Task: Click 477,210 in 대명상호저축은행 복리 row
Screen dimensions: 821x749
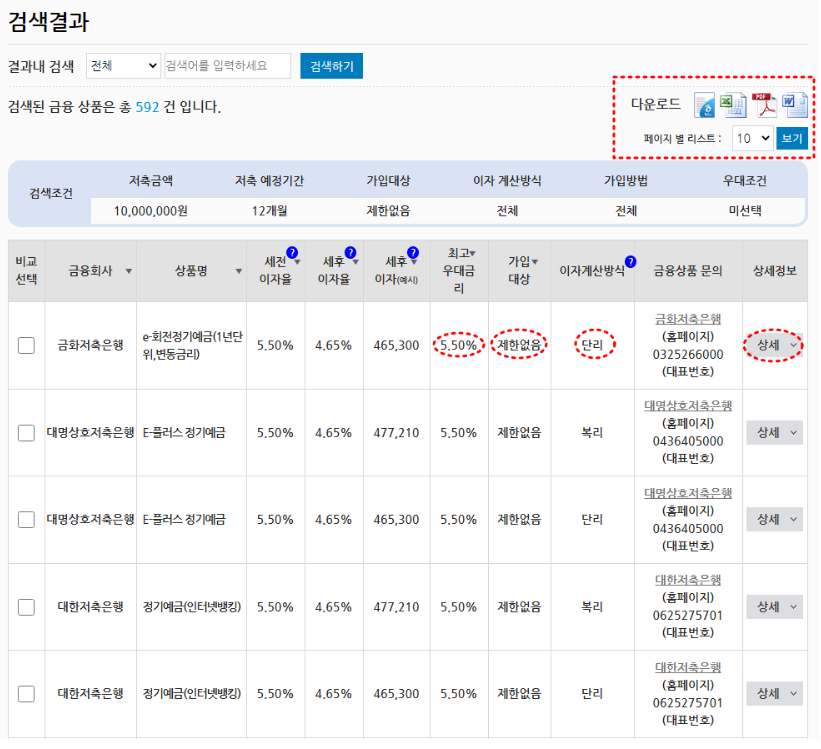Action: pos(396,433)
